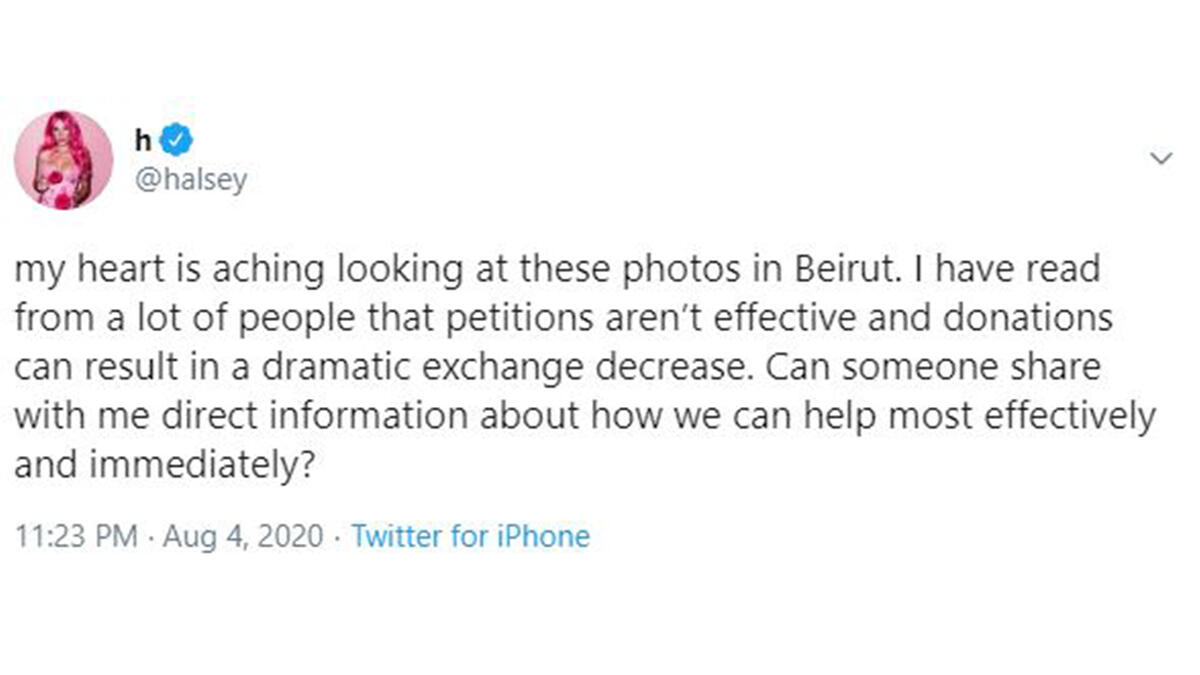This screenshot has width=1200, height=675.
Task: Open the tweet options chevron at top right
Action: 1160,157
